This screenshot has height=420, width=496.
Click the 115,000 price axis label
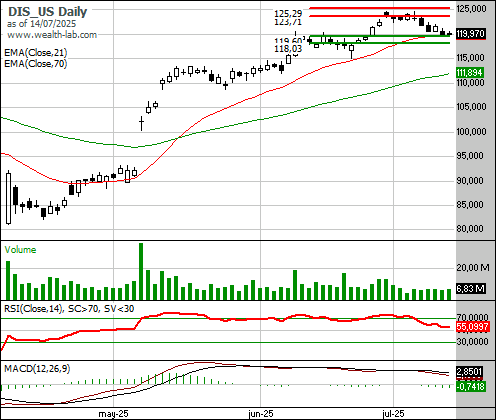[x=470, y=58]
